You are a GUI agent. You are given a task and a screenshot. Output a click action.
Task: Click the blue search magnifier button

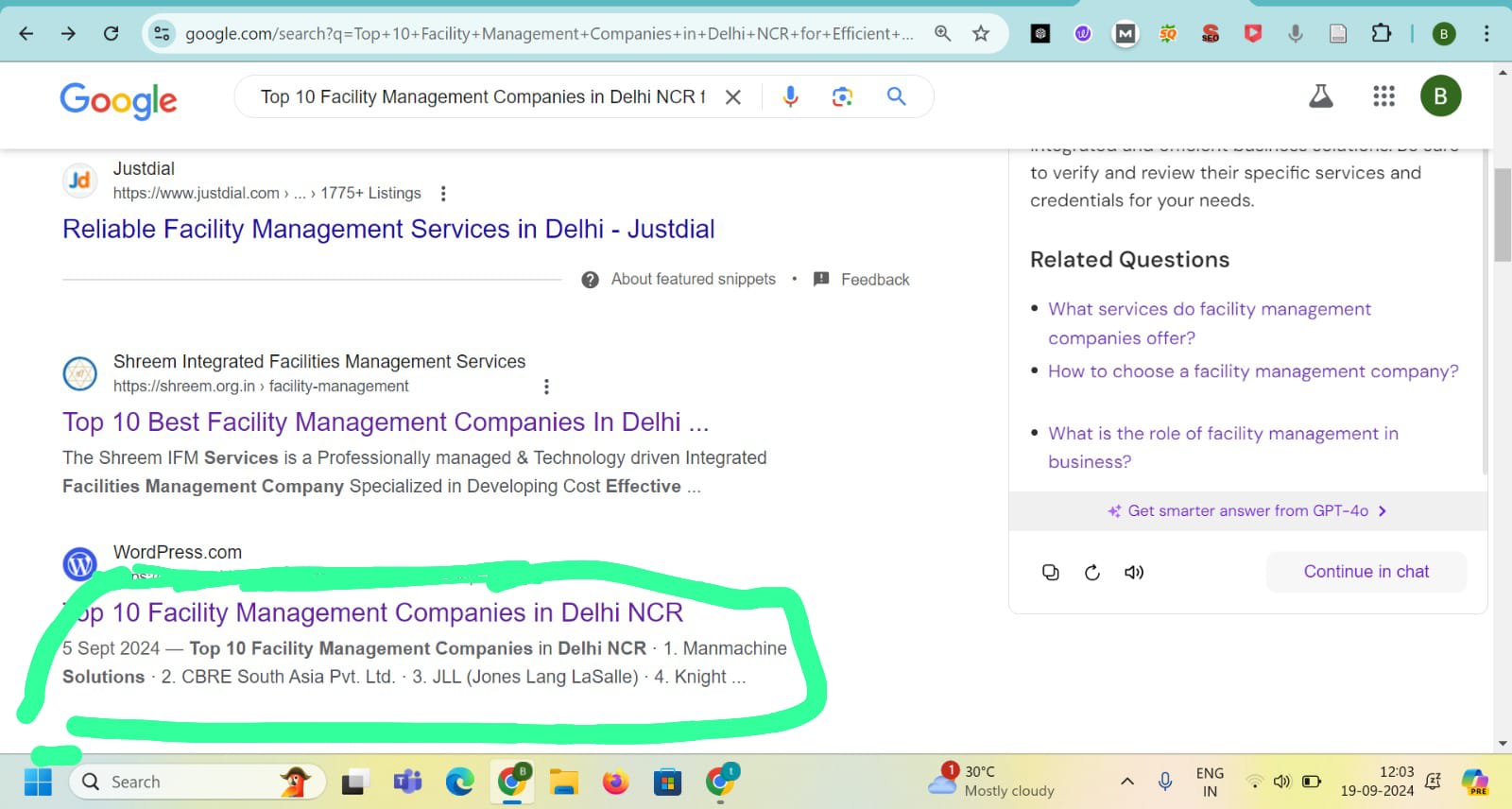[x=896, y=96]
